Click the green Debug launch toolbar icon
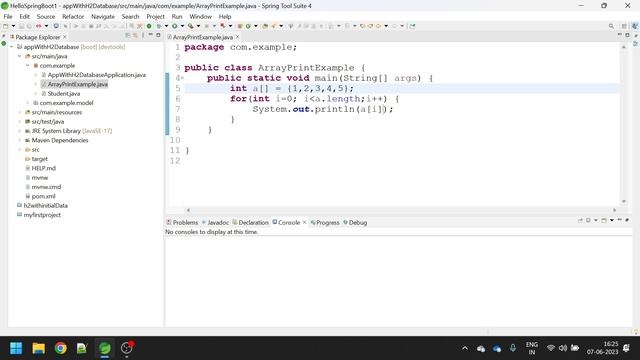This screenshot has width=640, height=360. tap(159, 26)
